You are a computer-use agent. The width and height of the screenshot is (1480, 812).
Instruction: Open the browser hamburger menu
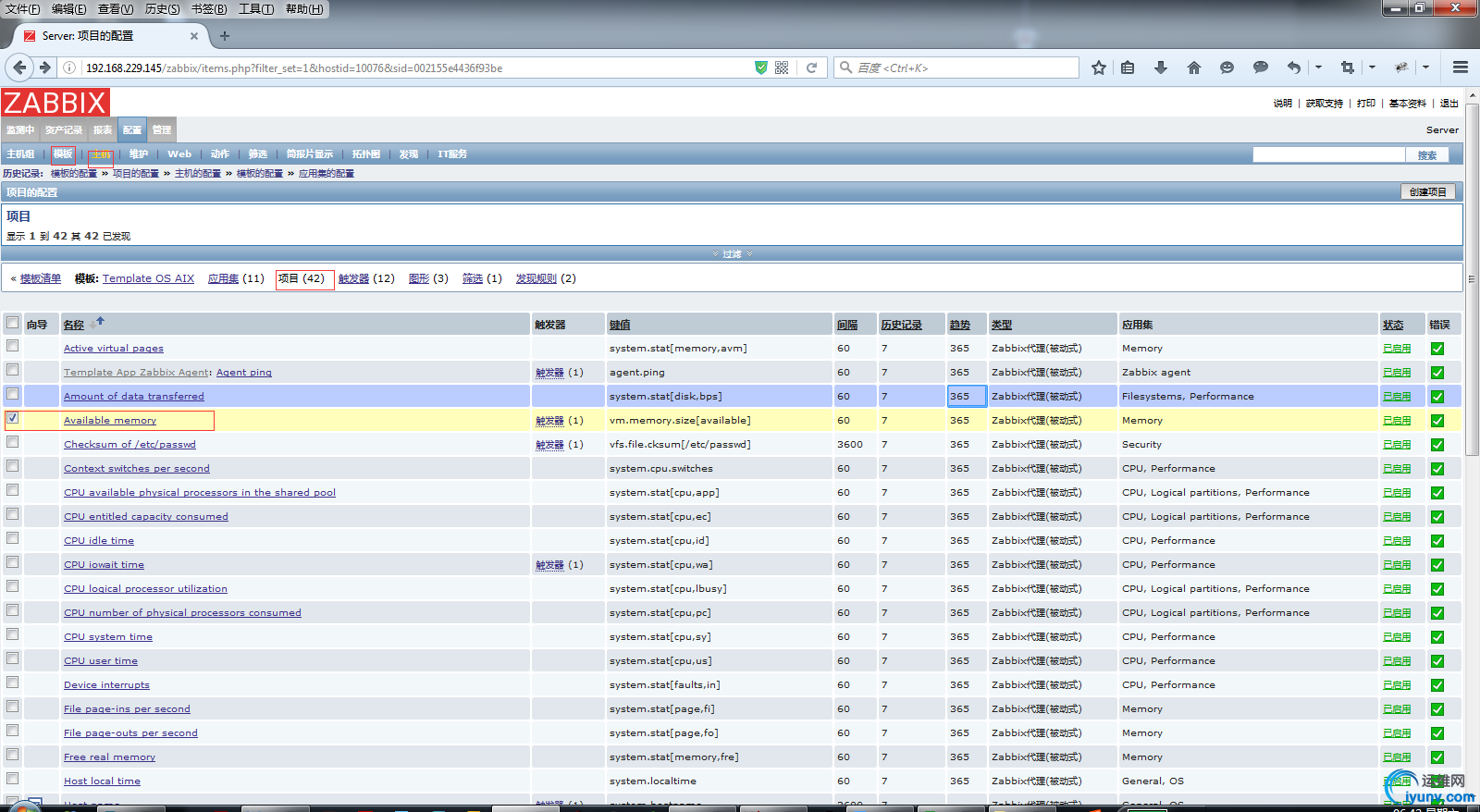[1461, 68]
